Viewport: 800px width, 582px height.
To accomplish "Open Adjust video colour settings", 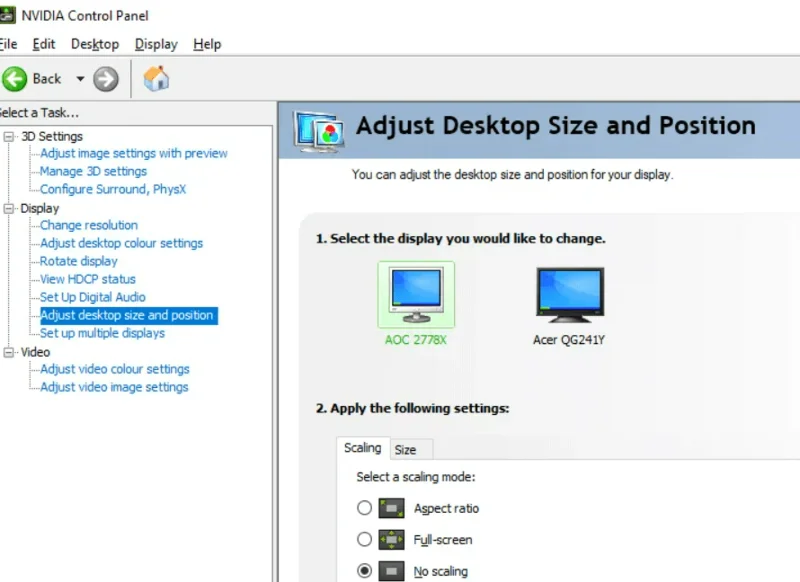I will pyautogui.click(x=115, y=369).
